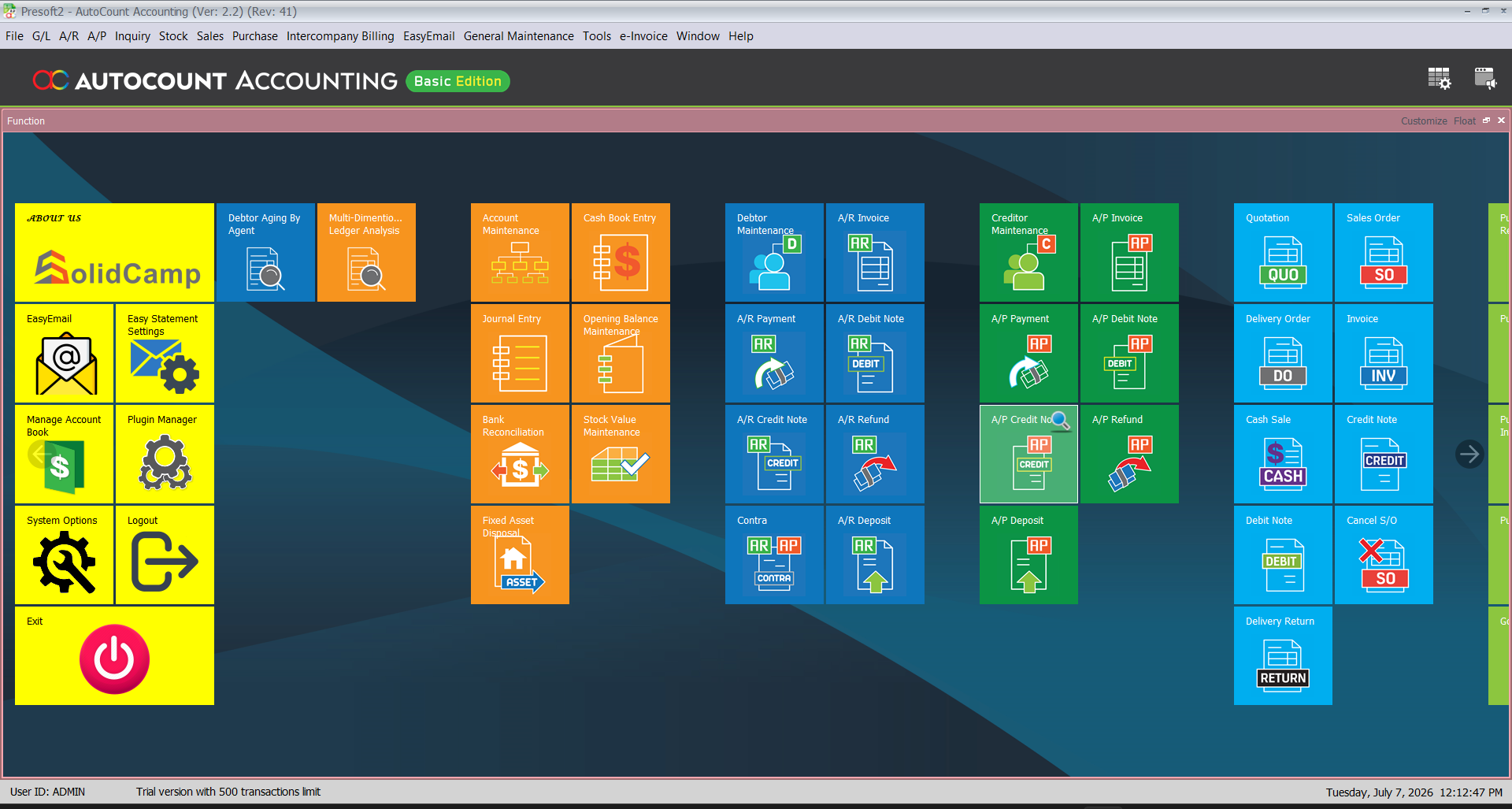This screenshot has height=809, width=1512.
Task: Open the Stock menu
Action: coord(173,36)
